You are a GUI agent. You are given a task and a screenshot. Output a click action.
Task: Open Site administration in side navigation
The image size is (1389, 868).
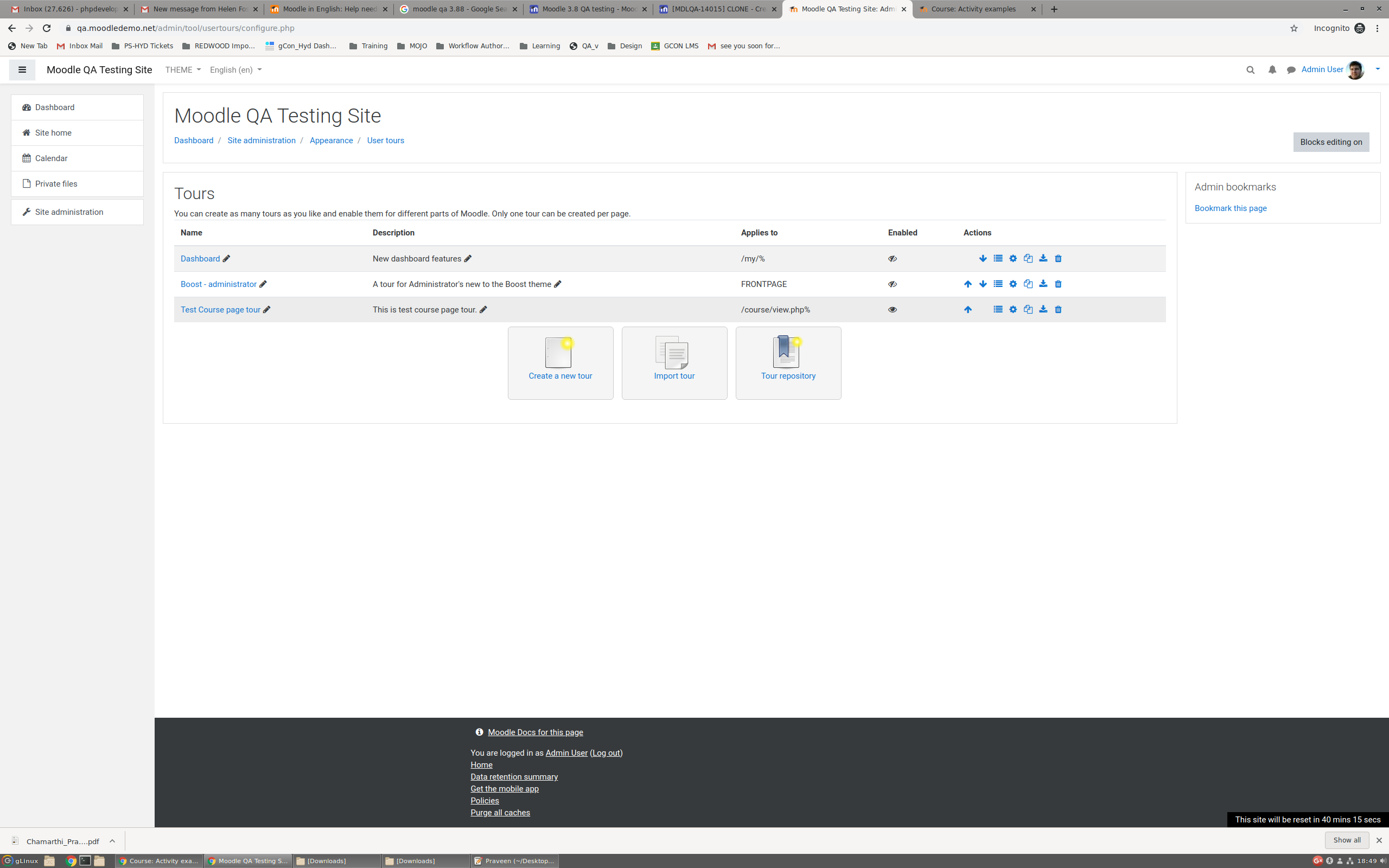click(77, 212)
